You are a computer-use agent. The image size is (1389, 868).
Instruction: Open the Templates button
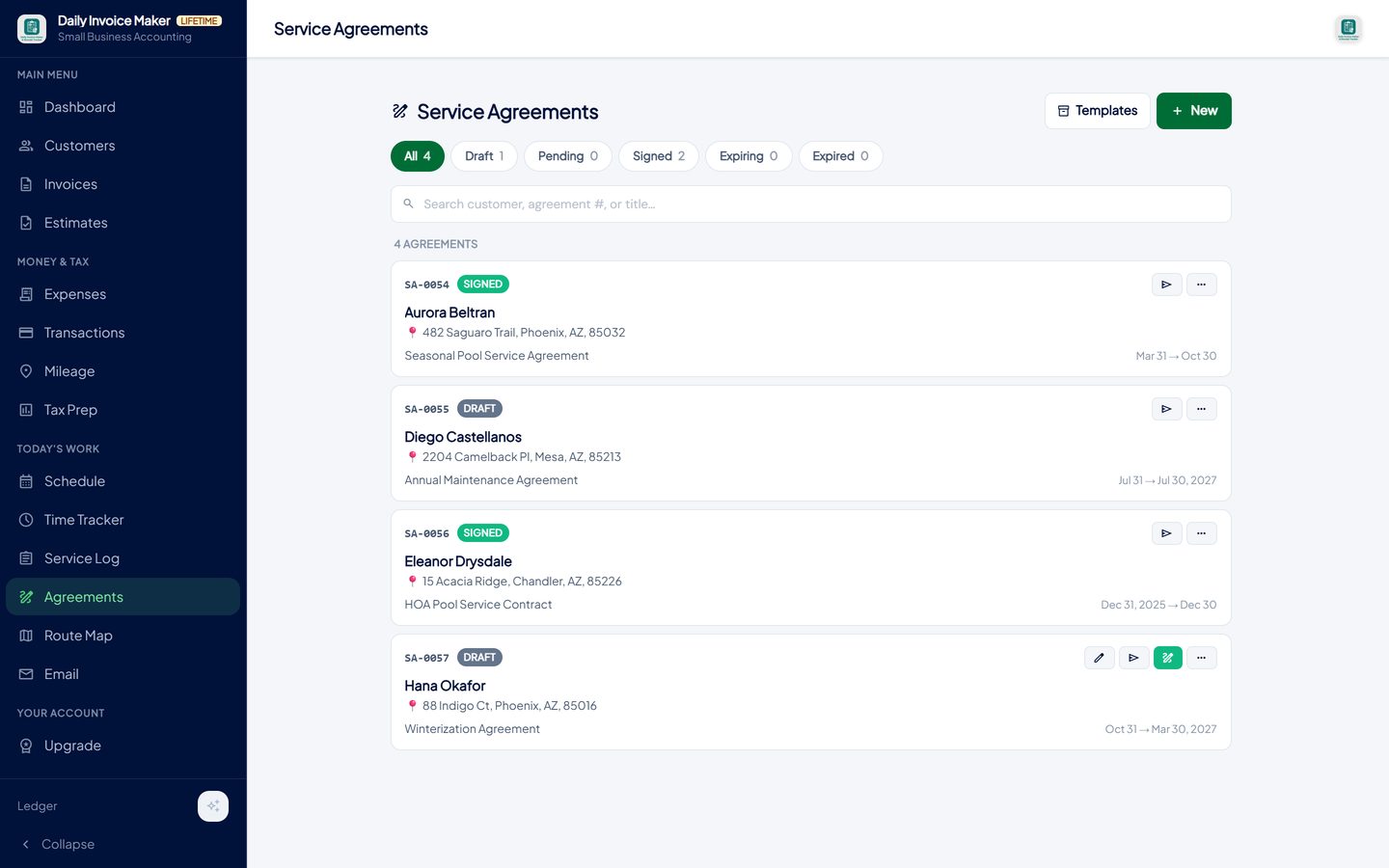[1098, 111]
